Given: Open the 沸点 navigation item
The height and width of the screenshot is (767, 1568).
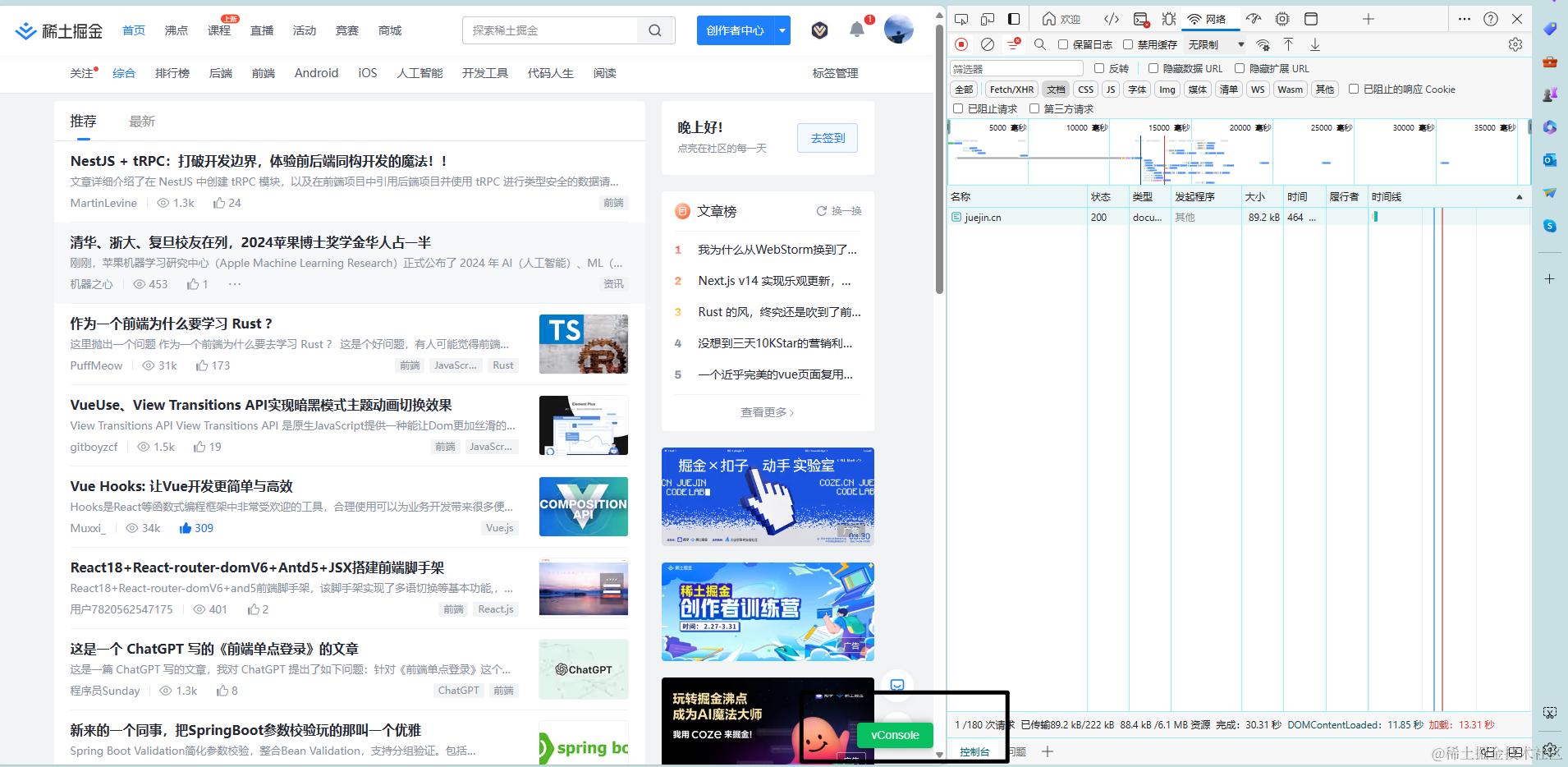Looking at the screenshot, I should [x=177, y=30].
